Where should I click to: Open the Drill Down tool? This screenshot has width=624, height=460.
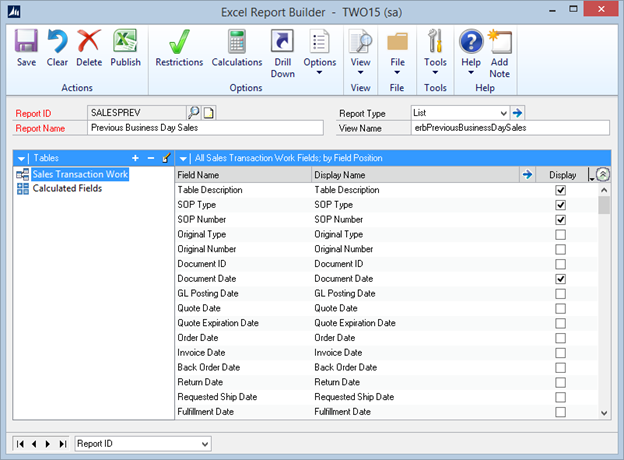pyautogui.click(x=282, y=41)
